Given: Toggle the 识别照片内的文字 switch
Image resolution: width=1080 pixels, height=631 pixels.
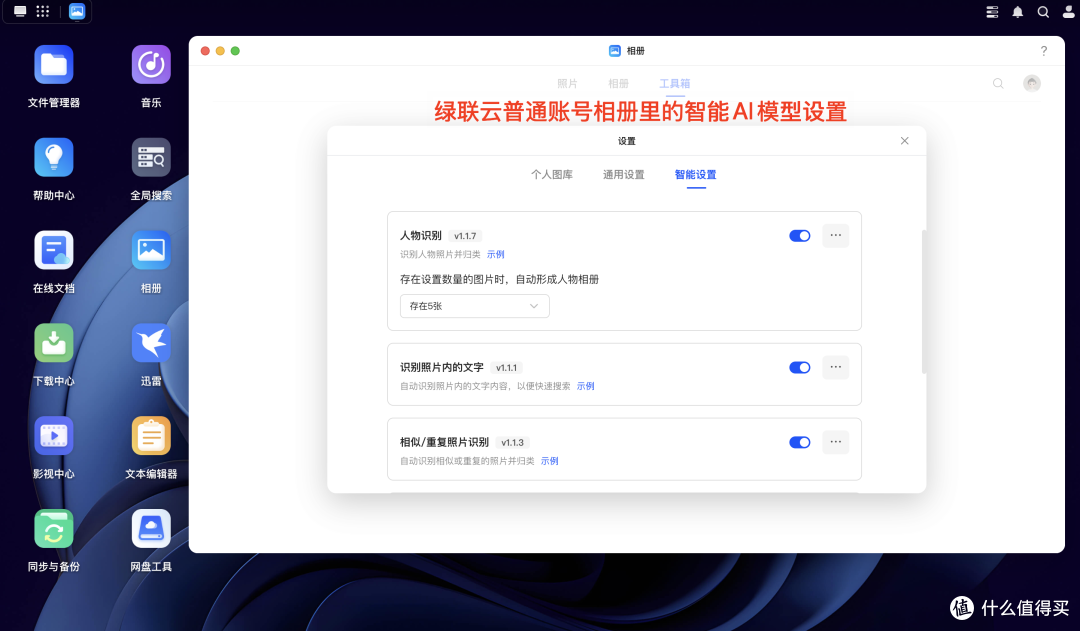Looking at the screenshot, I should pyautogui.click(x=800, y=367).
